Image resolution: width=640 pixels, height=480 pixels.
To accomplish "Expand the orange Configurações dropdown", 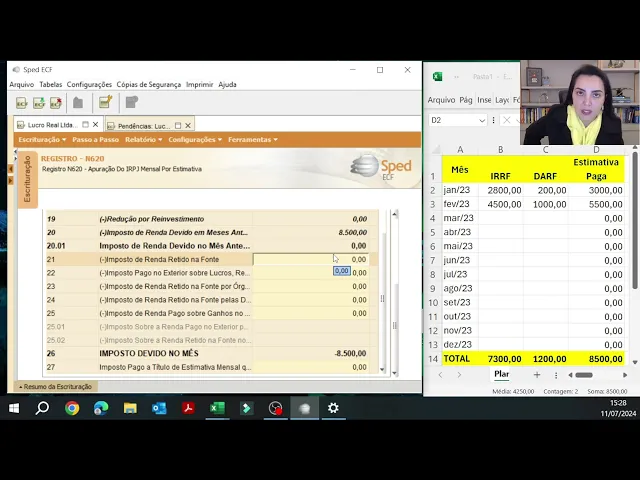I will (195, 140).
